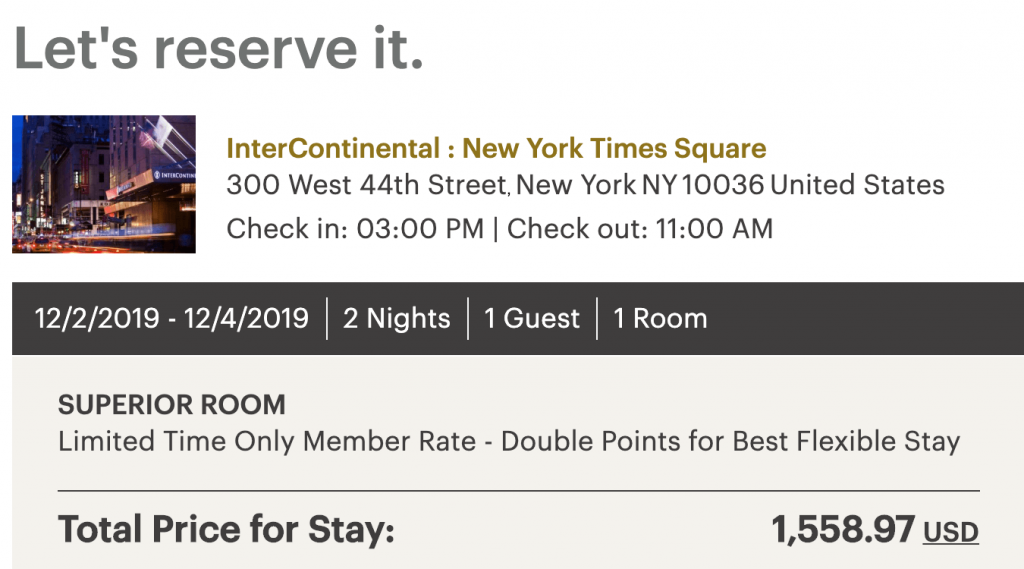
Task: Click the USD currency link
Action: 950,531
